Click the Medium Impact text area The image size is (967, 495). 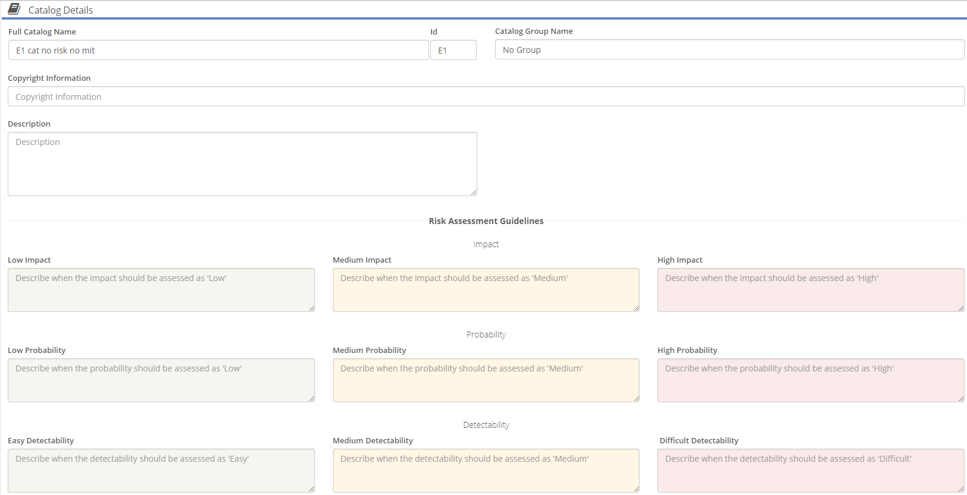(x=486, y=290)
